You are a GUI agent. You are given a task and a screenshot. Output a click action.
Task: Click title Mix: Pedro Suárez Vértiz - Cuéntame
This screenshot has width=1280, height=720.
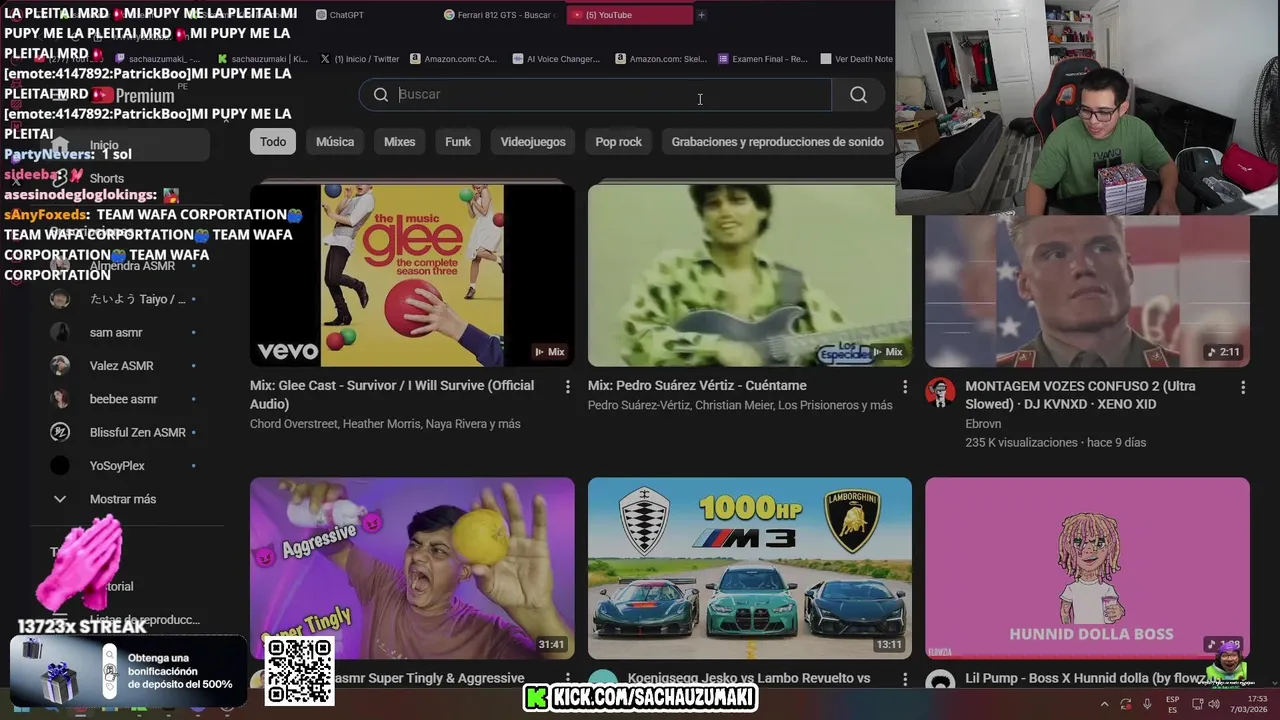[x=697, y=385]
